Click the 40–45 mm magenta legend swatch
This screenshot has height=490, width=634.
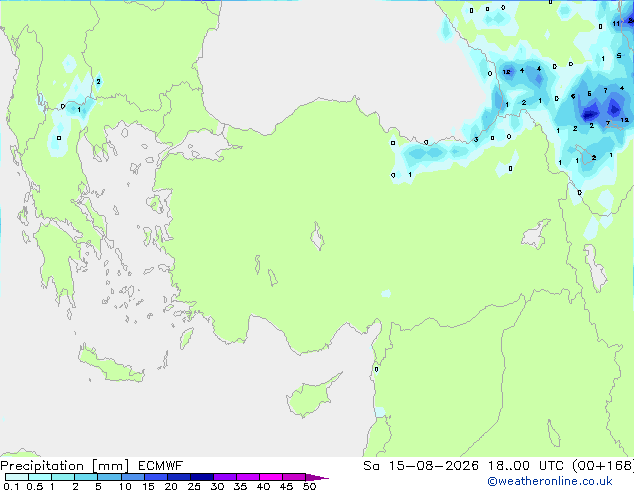coord(271,477)
